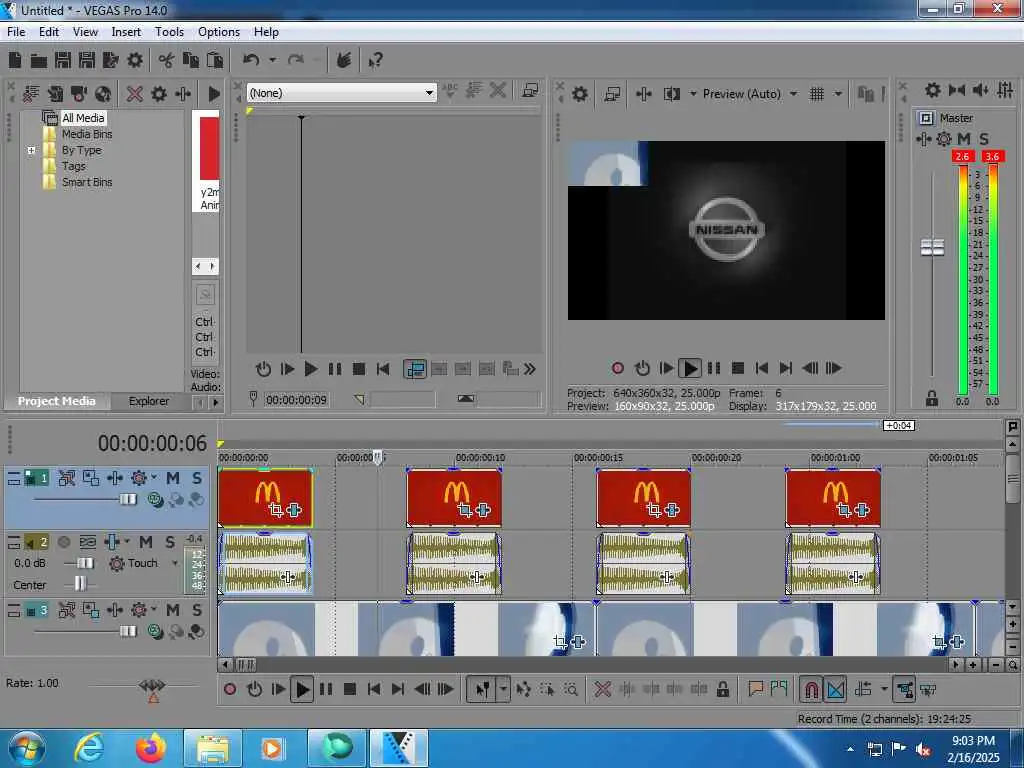1024x768 pixels.
Task: Click the Overlays grid icon in preview
Action: [816, 94]
